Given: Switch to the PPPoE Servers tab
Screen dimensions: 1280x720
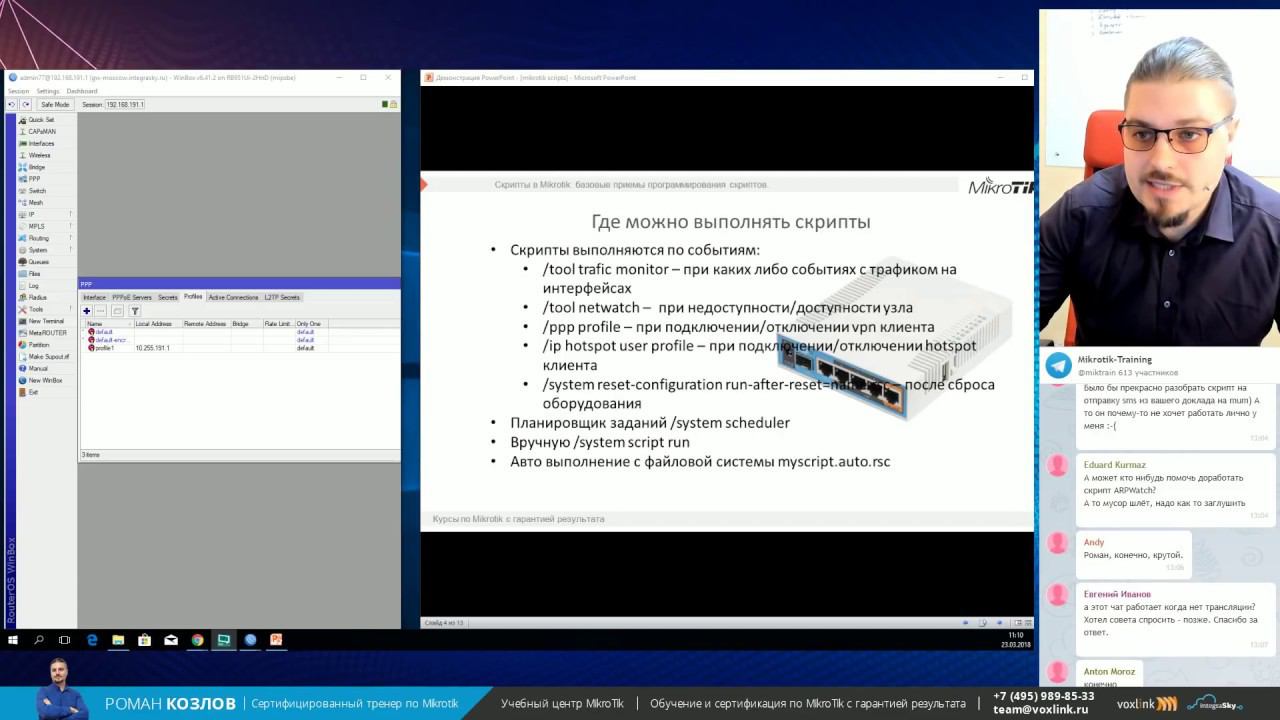Looking at the screenshot, I should [x=132, y=297].
